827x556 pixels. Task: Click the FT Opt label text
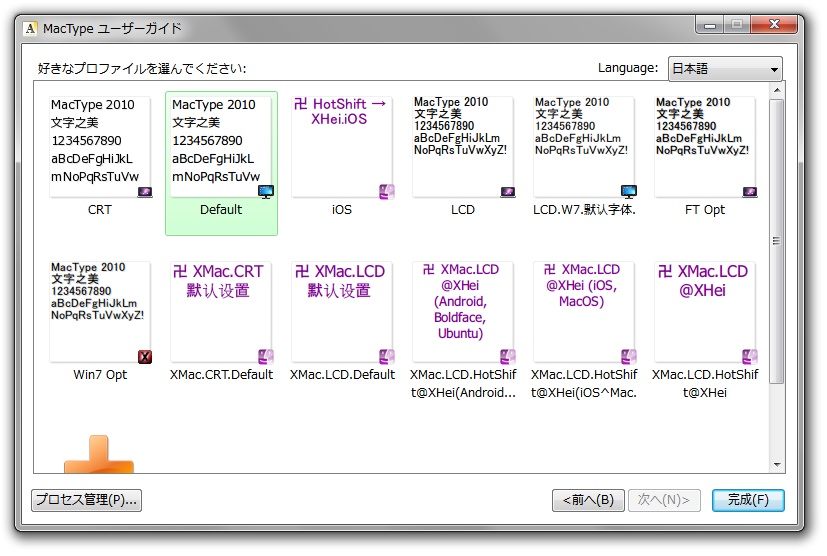[705, 210]
